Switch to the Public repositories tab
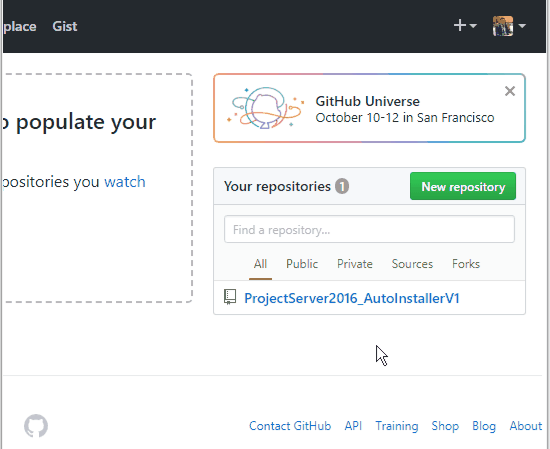Image resolution: width=550 pixels, height=449 pixels. [x=302, y=264]
